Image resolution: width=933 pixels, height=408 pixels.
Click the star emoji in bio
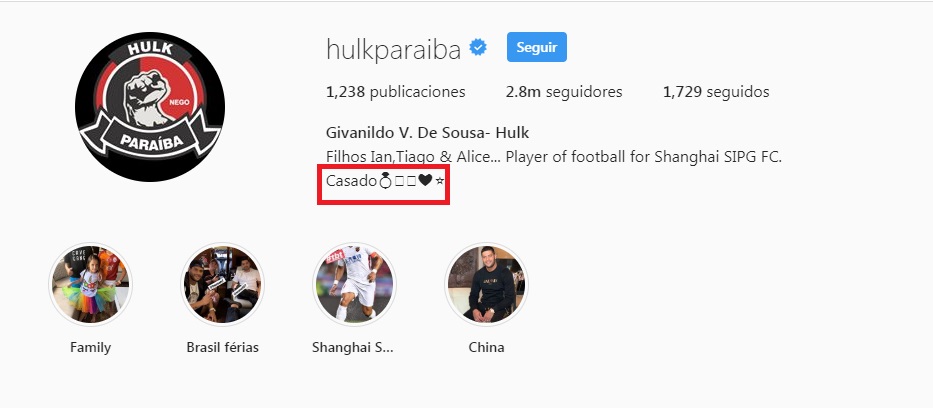pyautogui.click(x=440, y=181)
